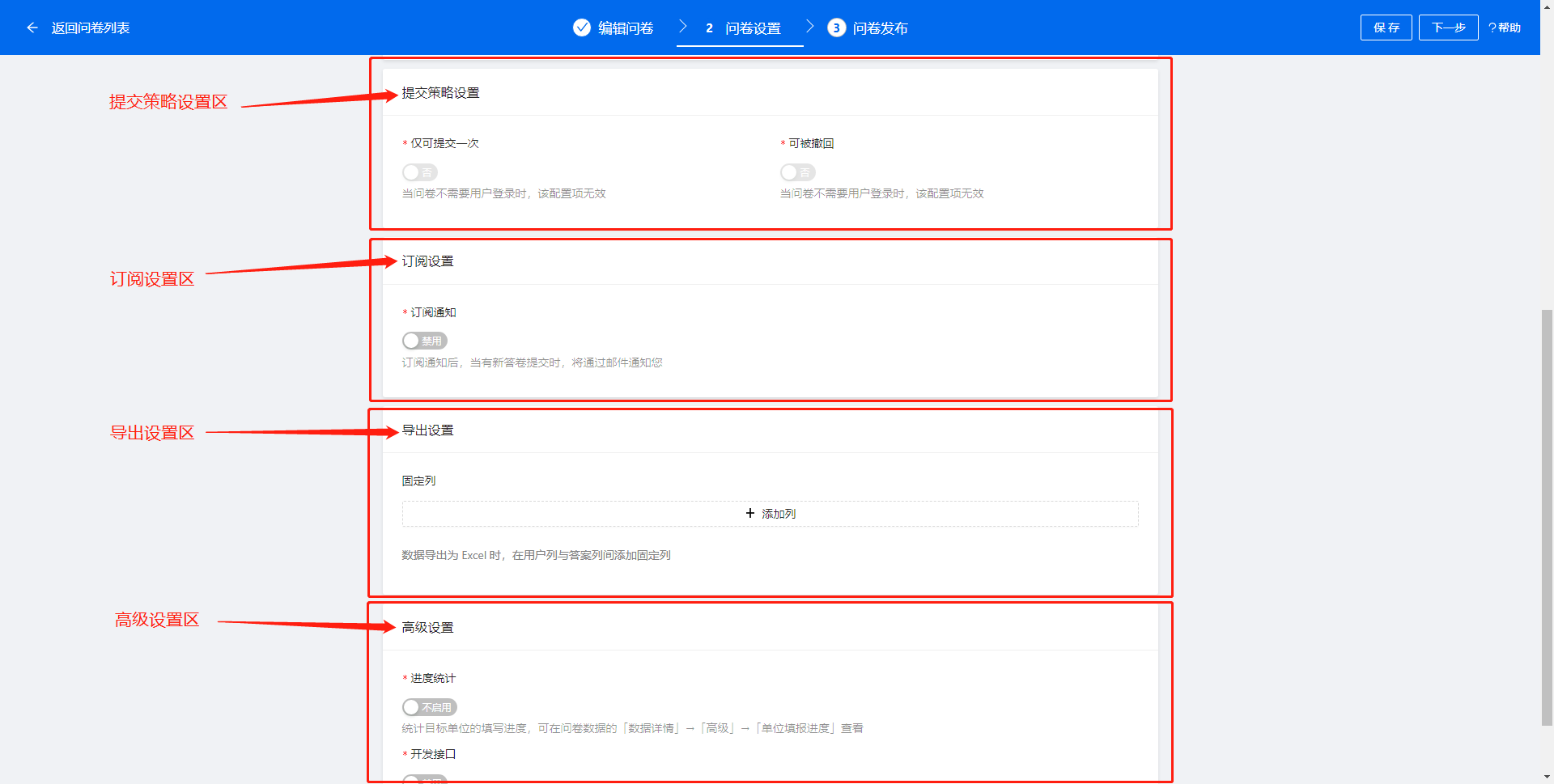This screenshot has height=784, width=1554.
Task: Click the chevron before the 问卷发布 step
Action: tap(809, 27)
